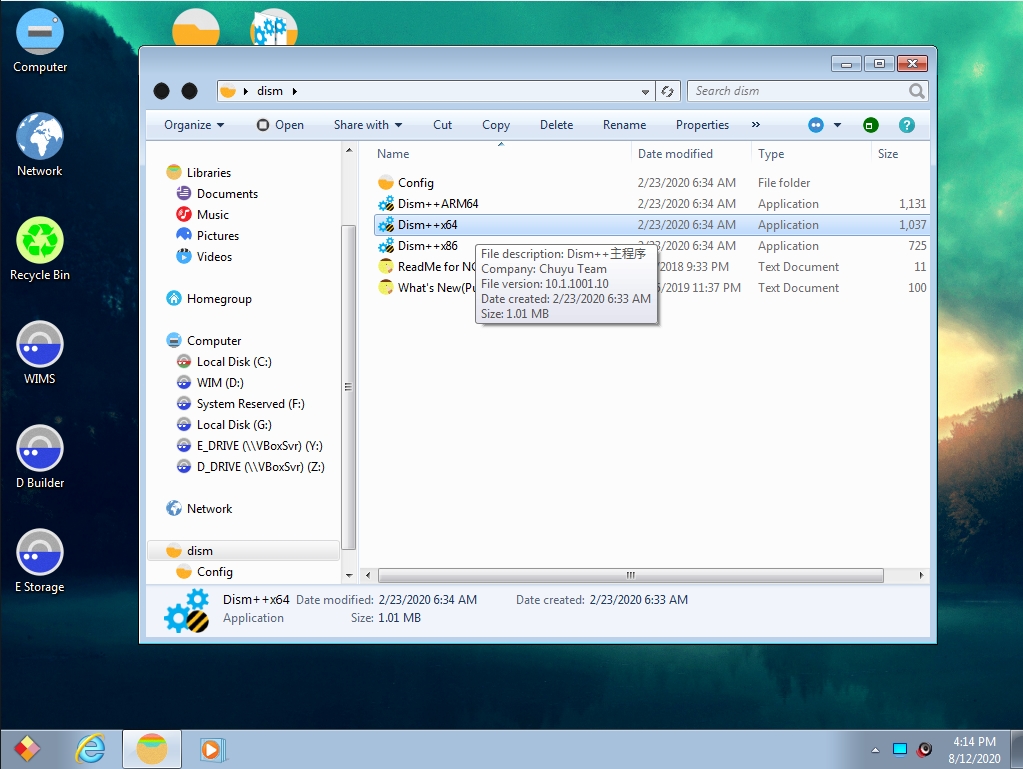Viewport: 1023px width, 769px height.
Task: Click the Explorer taskbar button
Action: (151, 749)
